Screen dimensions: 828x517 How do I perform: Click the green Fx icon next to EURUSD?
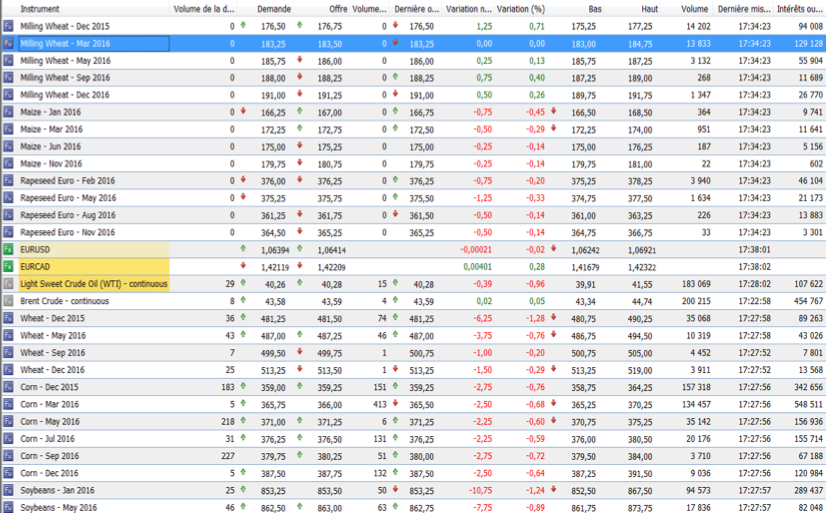tap(8, 250)
